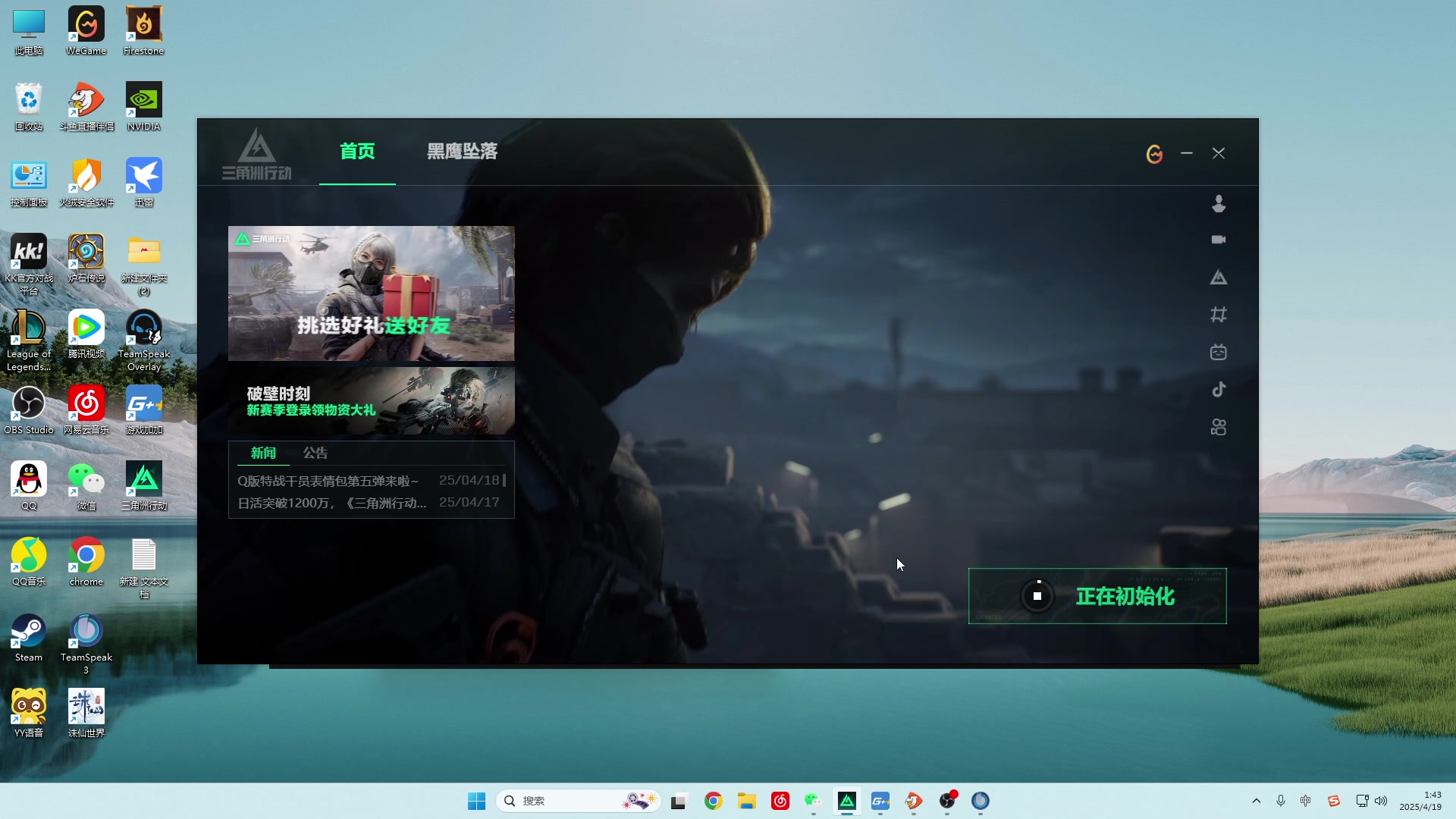Select the 公告 announcements tab

pos(315,453)
